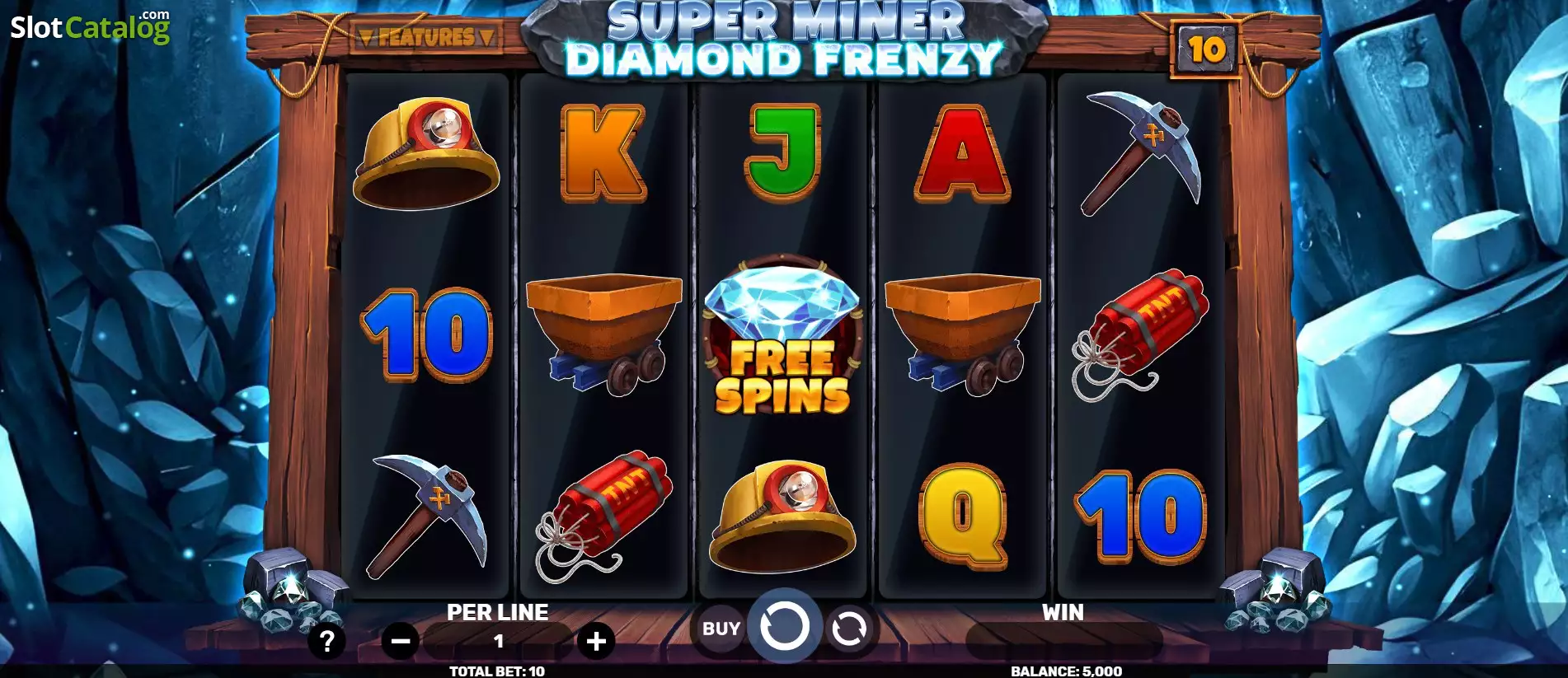This screenshot has width=1568, height=678.
Task: Open the help question mark icon
Action: [x=326, y=641]
